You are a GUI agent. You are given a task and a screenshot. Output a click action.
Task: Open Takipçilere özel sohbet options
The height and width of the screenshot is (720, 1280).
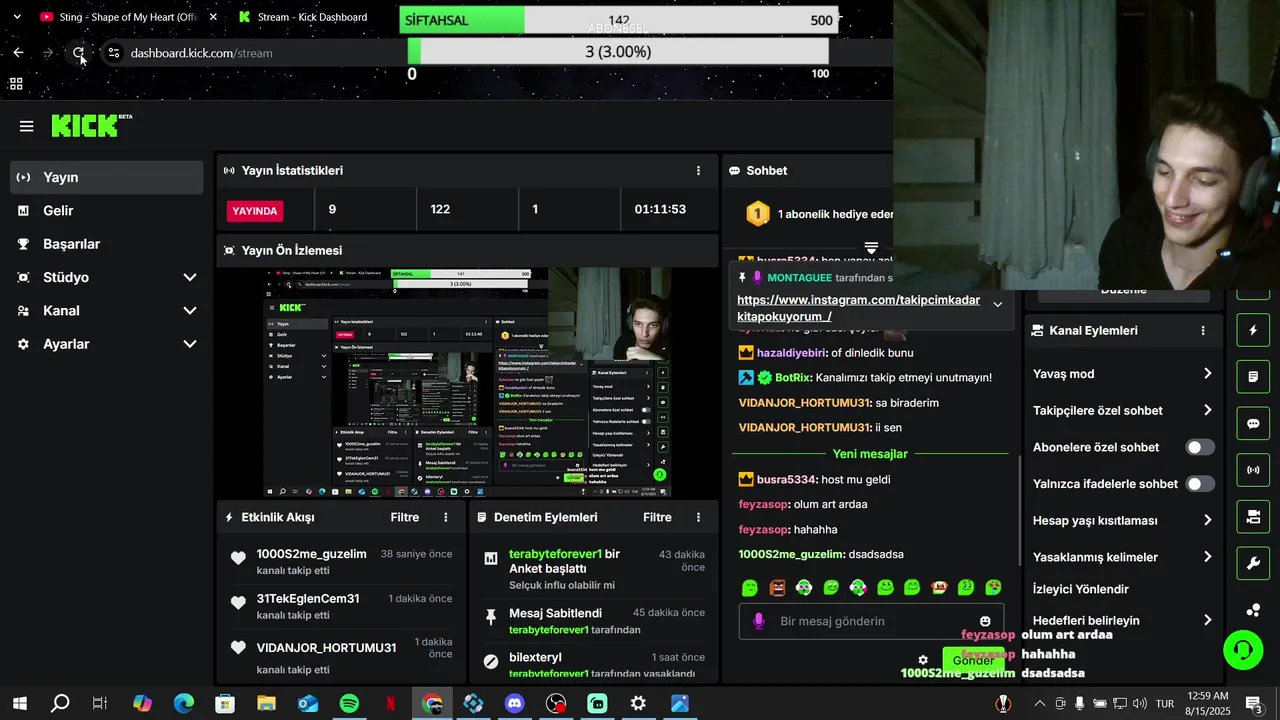click(x=1123, y=411)
